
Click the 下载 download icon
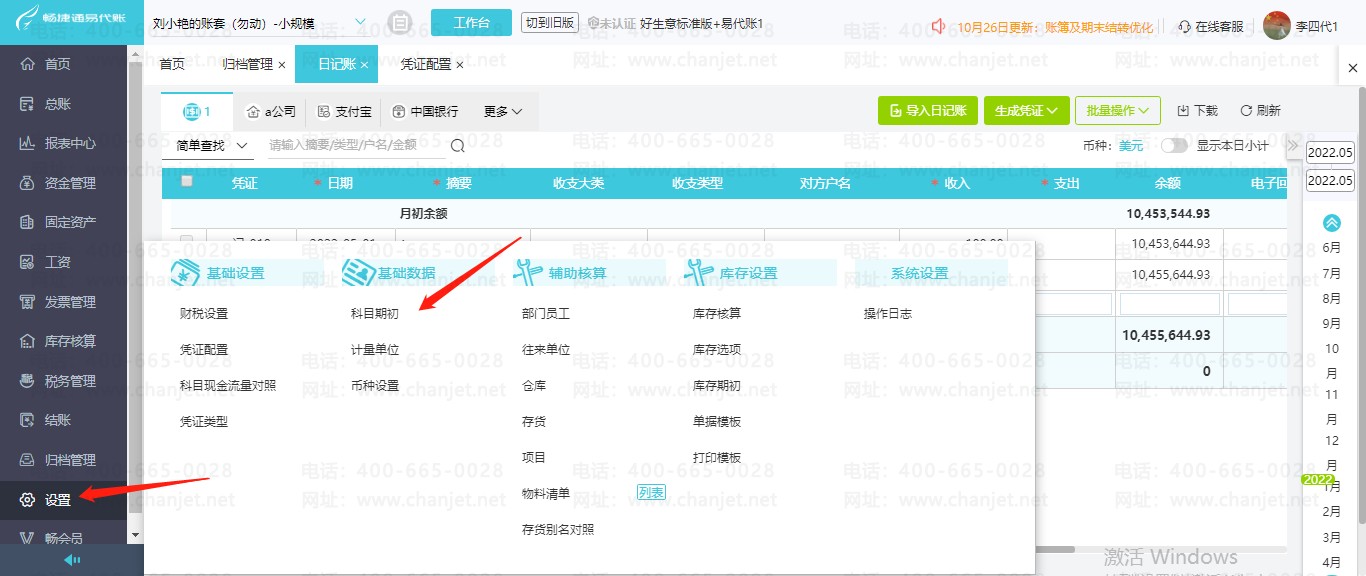coord(1183,111)
